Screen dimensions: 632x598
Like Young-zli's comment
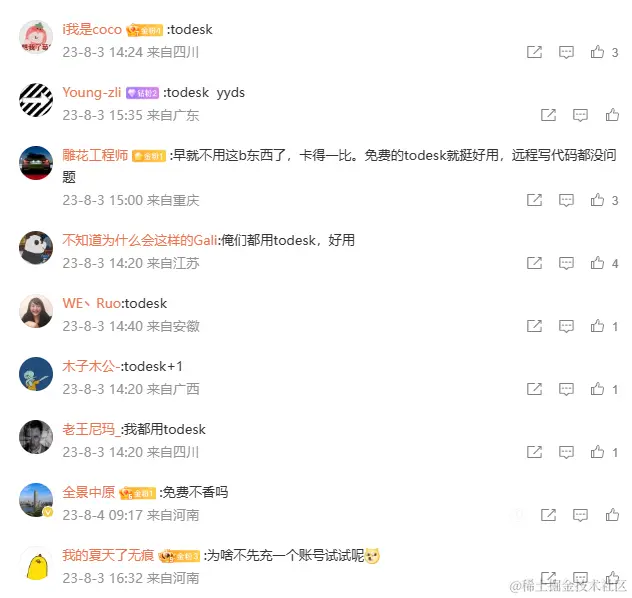[x=612, y=115]
